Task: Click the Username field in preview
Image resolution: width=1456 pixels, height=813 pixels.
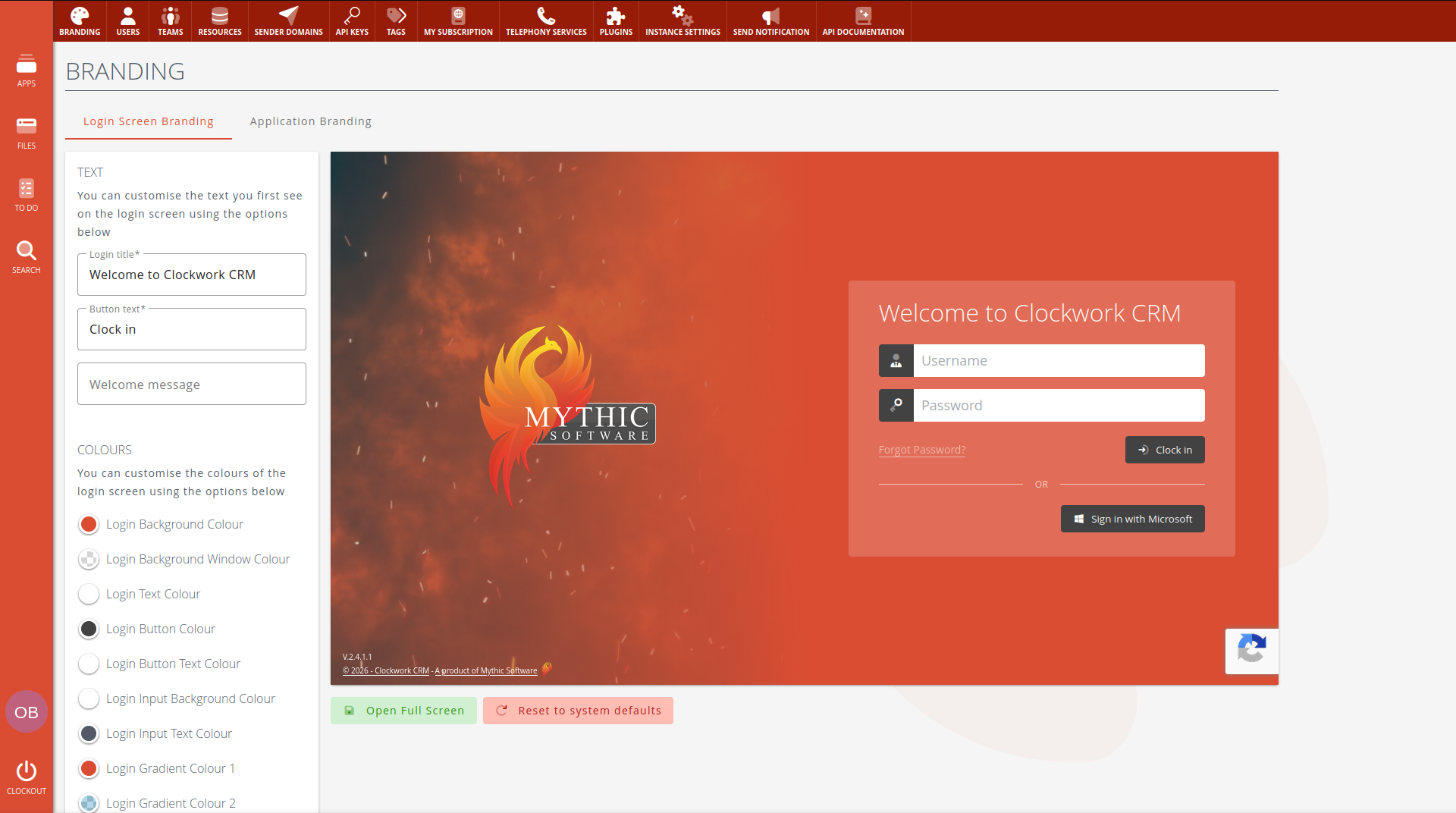Action: click(x=1059, y=361)
